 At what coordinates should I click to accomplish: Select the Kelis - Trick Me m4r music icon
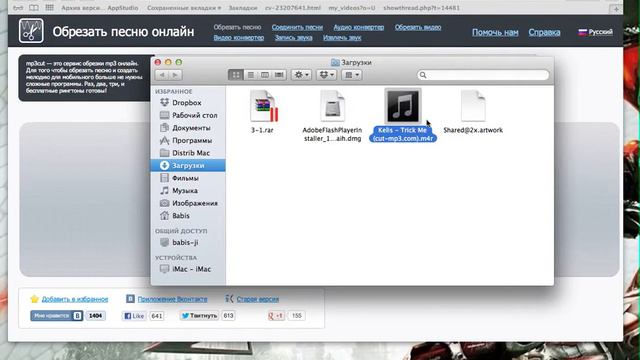pyautogui.click(x=402, y=106)
